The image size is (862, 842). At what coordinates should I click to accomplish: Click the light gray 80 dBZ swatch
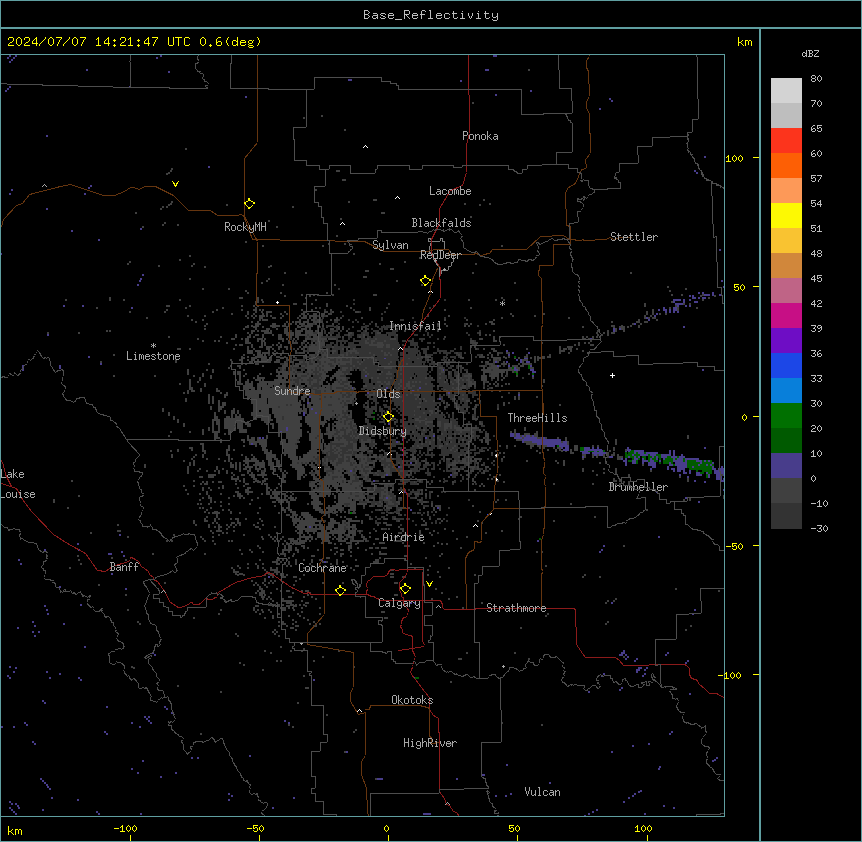(786, 90)
